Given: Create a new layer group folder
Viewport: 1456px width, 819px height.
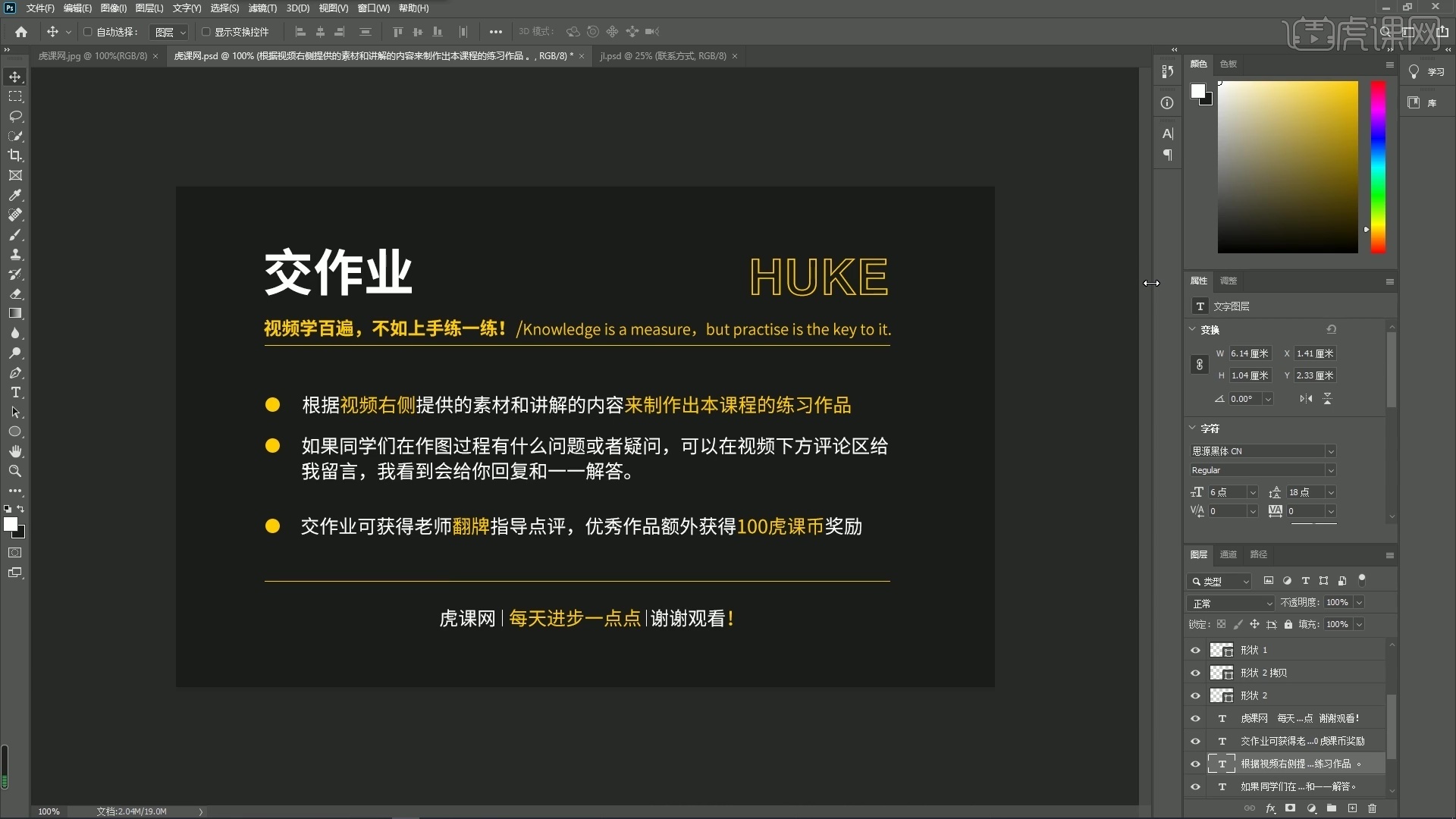Looking at the screenshot, I should pyautogui.click(x=1332, y=808).
